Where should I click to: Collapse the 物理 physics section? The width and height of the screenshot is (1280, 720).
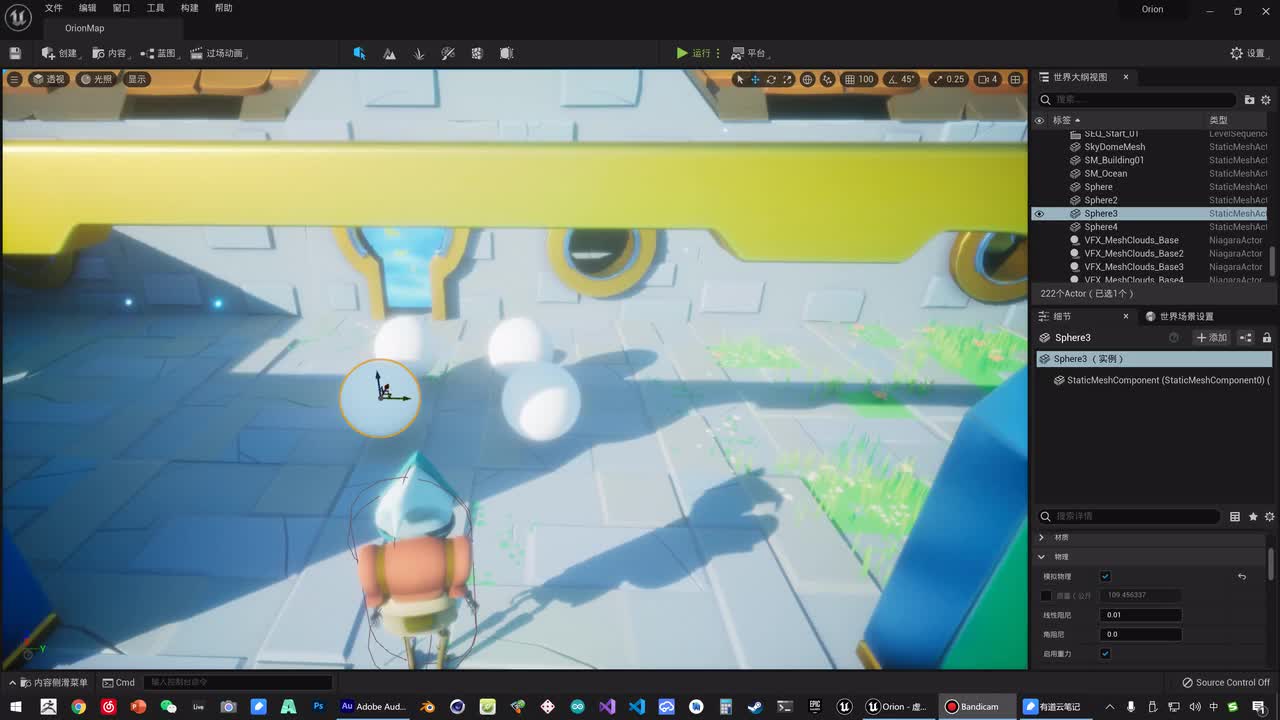coord(1041,557)
